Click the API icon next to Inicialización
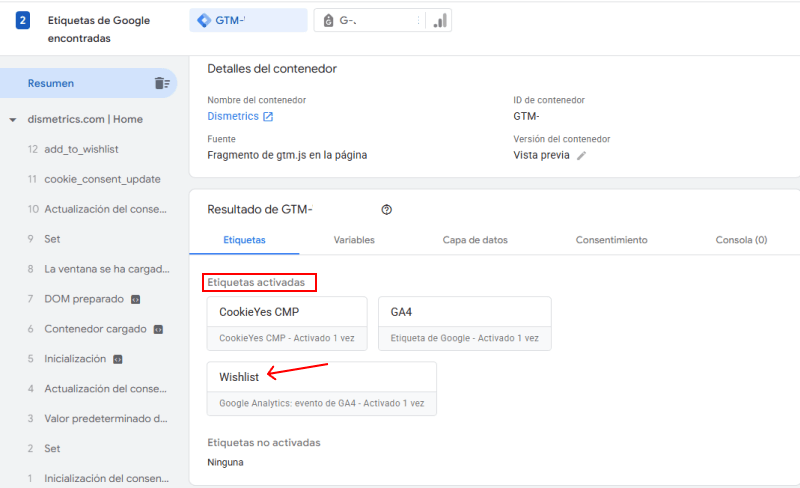 117,359
